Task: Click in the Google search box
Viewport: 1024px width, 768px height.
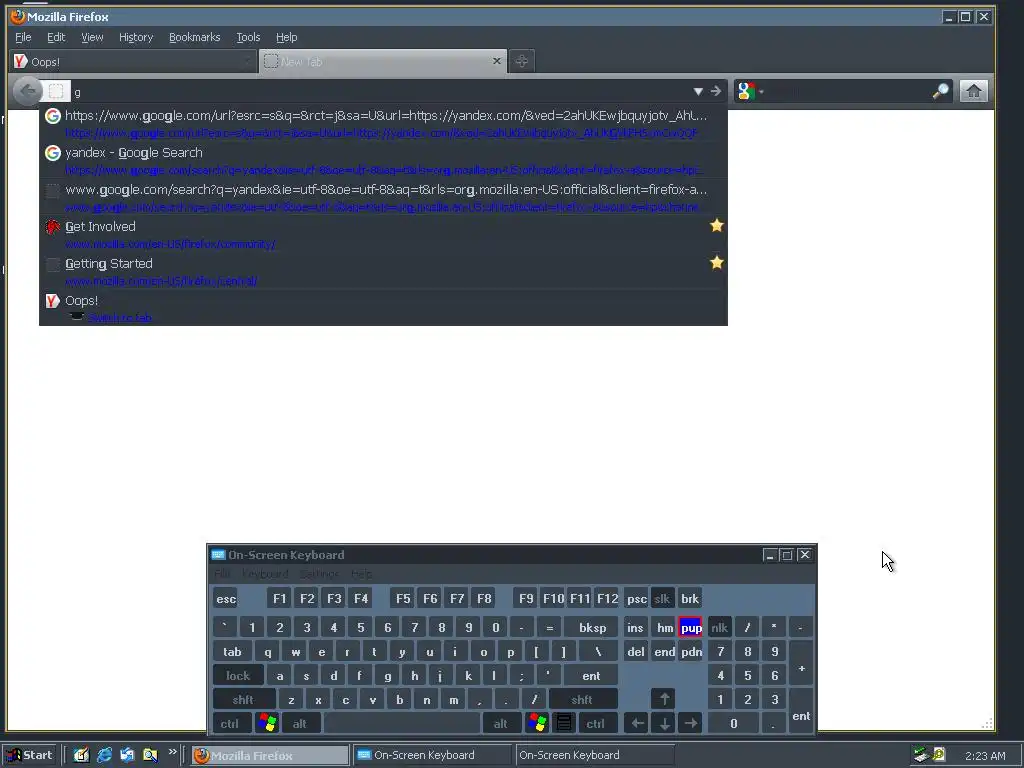Action: click(848, 91)
